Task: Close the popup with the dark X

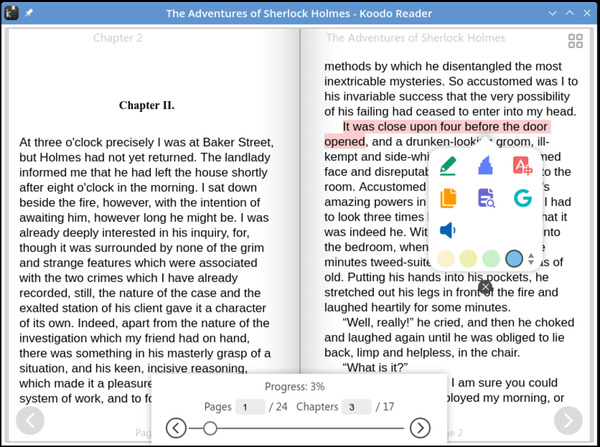Action: click(x=485, y=287)
